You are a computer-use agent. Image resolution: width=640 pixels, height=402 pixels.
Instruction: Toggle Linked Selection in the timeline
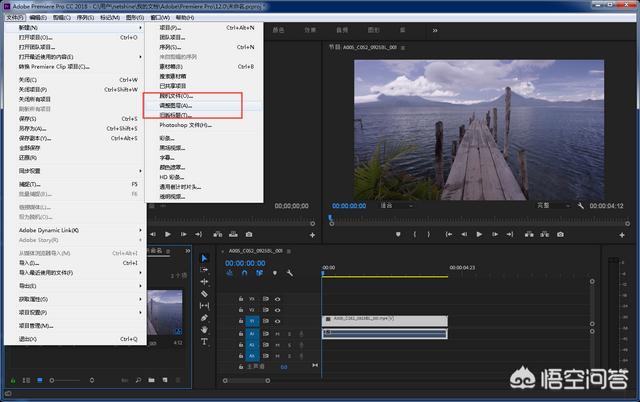tap(259, 273)
